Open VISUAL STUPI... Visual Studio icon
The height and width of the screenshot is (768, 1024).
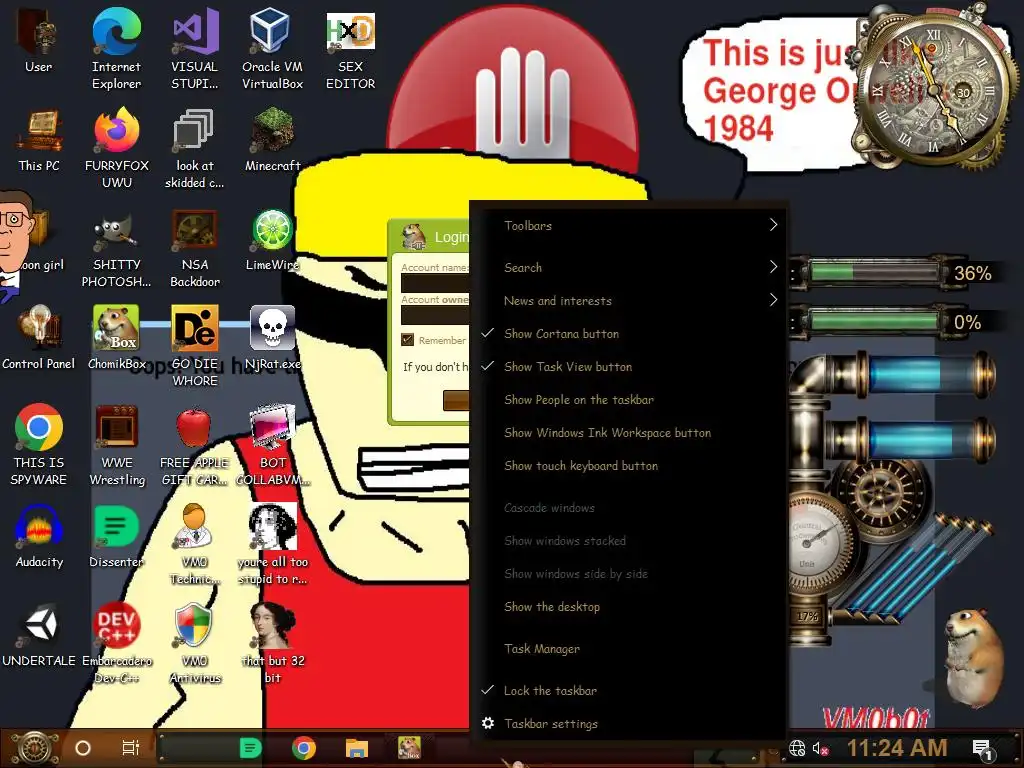195,49
